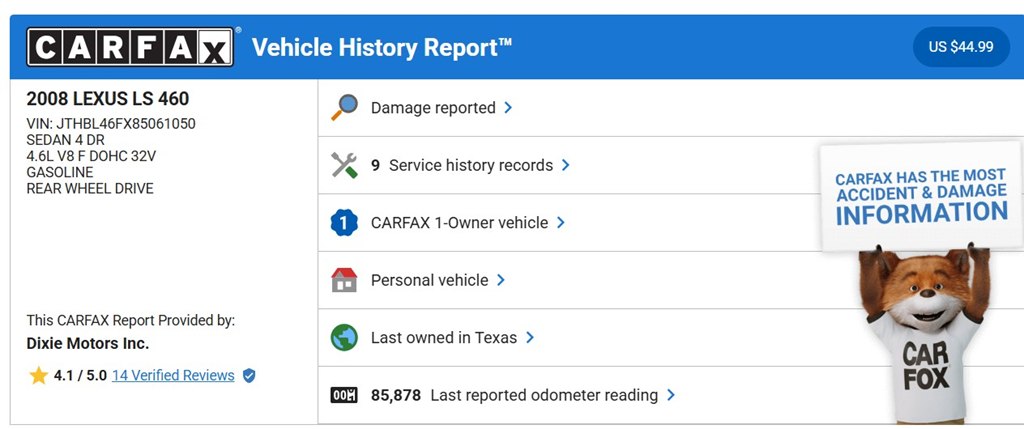Click the 85,878 odometer value

tap(396, 395)
